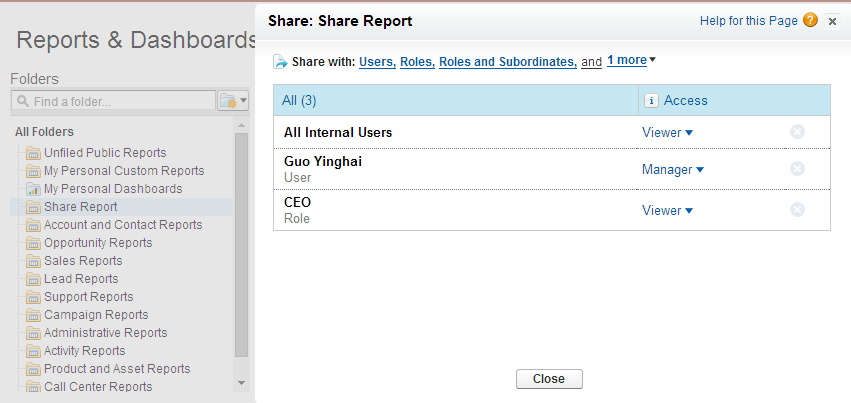
Task: Share with Users link
Action: pyautogui.click(x=377, y=62)
